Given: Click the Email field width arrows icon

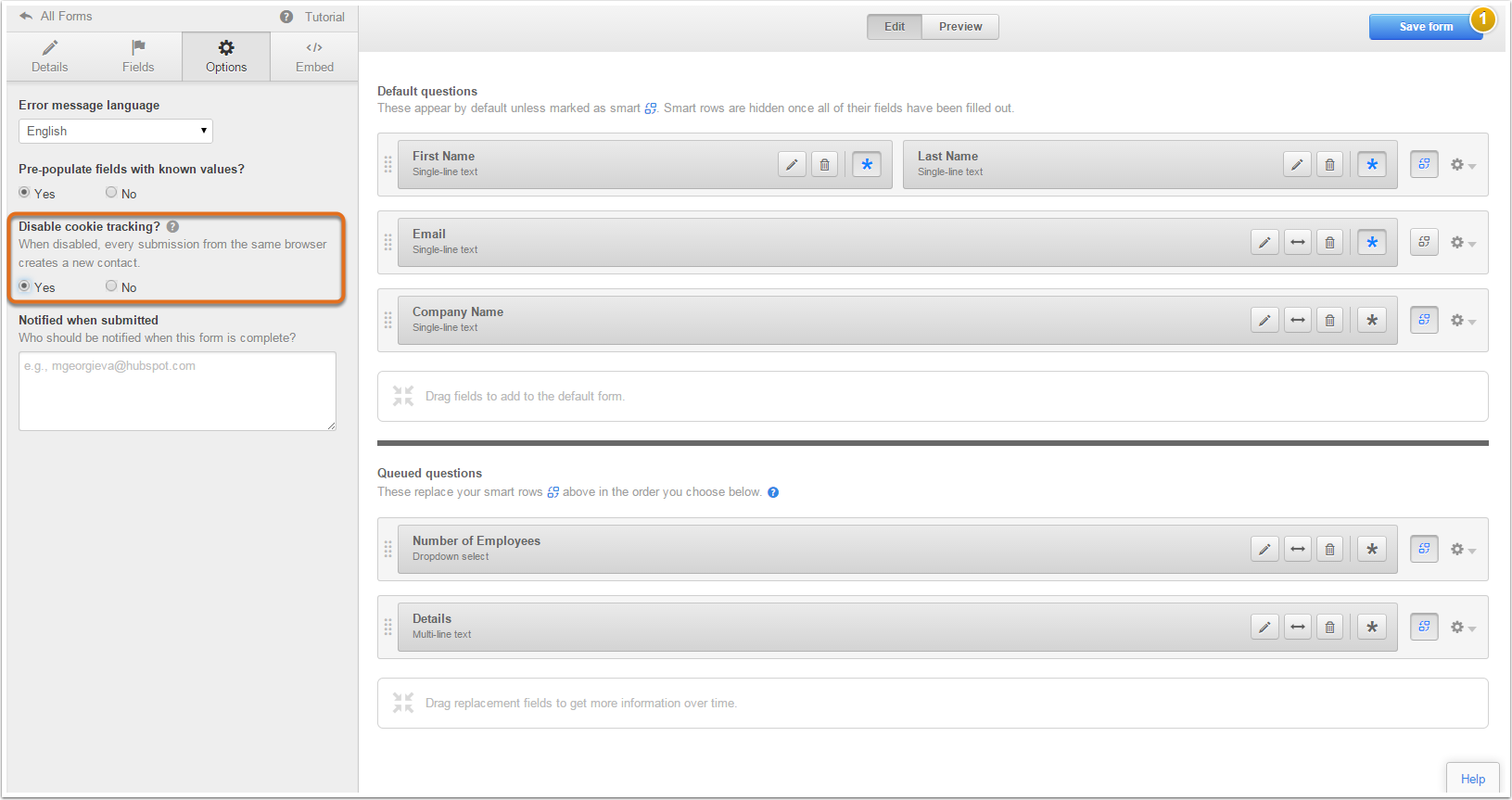Looking at the screenshot, I should coord(1298,243).
